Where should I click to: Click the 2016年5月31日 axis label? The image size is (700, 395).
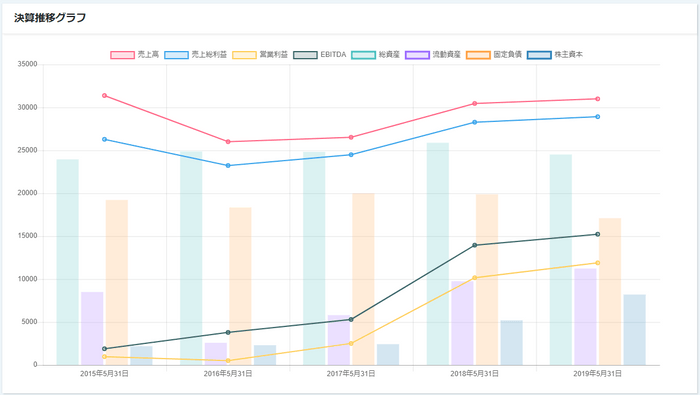point(228,374)
